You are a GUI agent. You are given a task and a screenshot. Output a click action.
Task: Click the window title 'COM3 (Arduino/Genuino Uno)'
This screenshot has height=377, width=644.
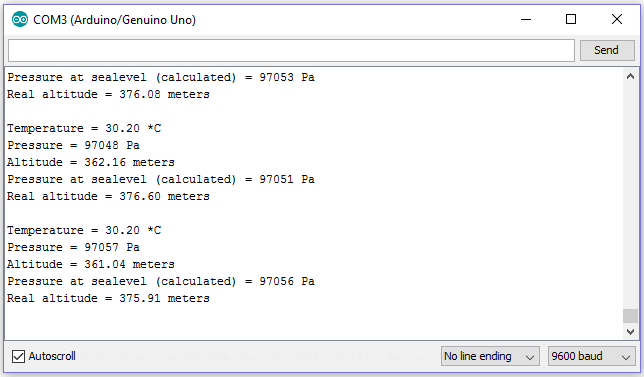[x=114, y=20]
